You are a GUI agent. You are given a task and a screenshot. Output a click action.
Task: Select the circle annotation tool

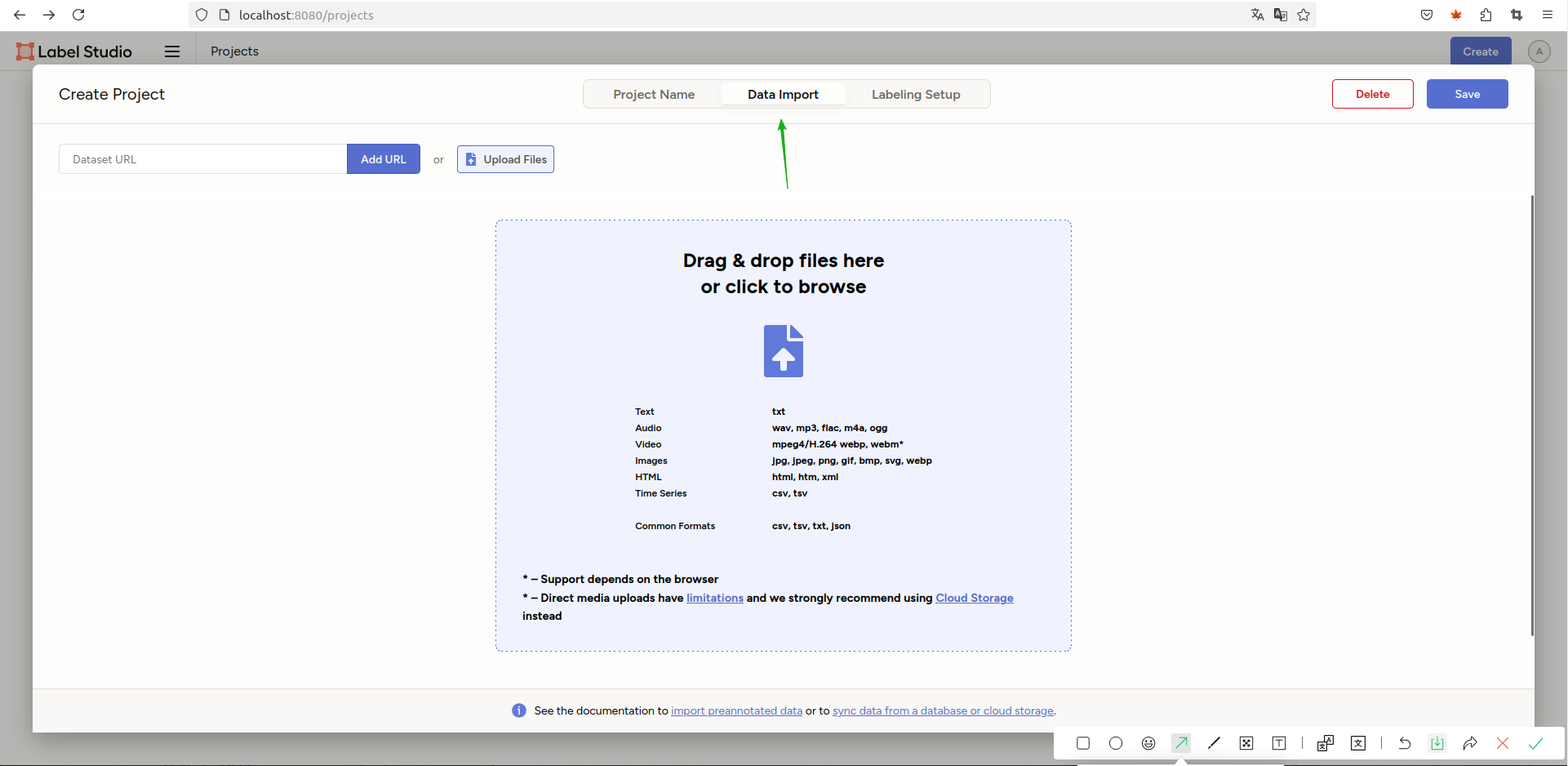pyautogui.click(x=1116, y=743)
